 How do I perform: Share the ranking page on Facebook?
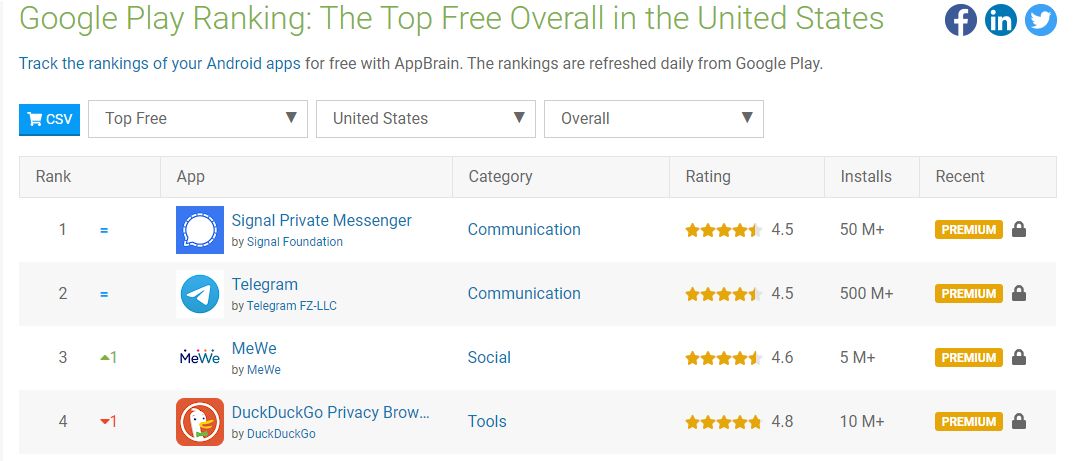click(961, 21)
